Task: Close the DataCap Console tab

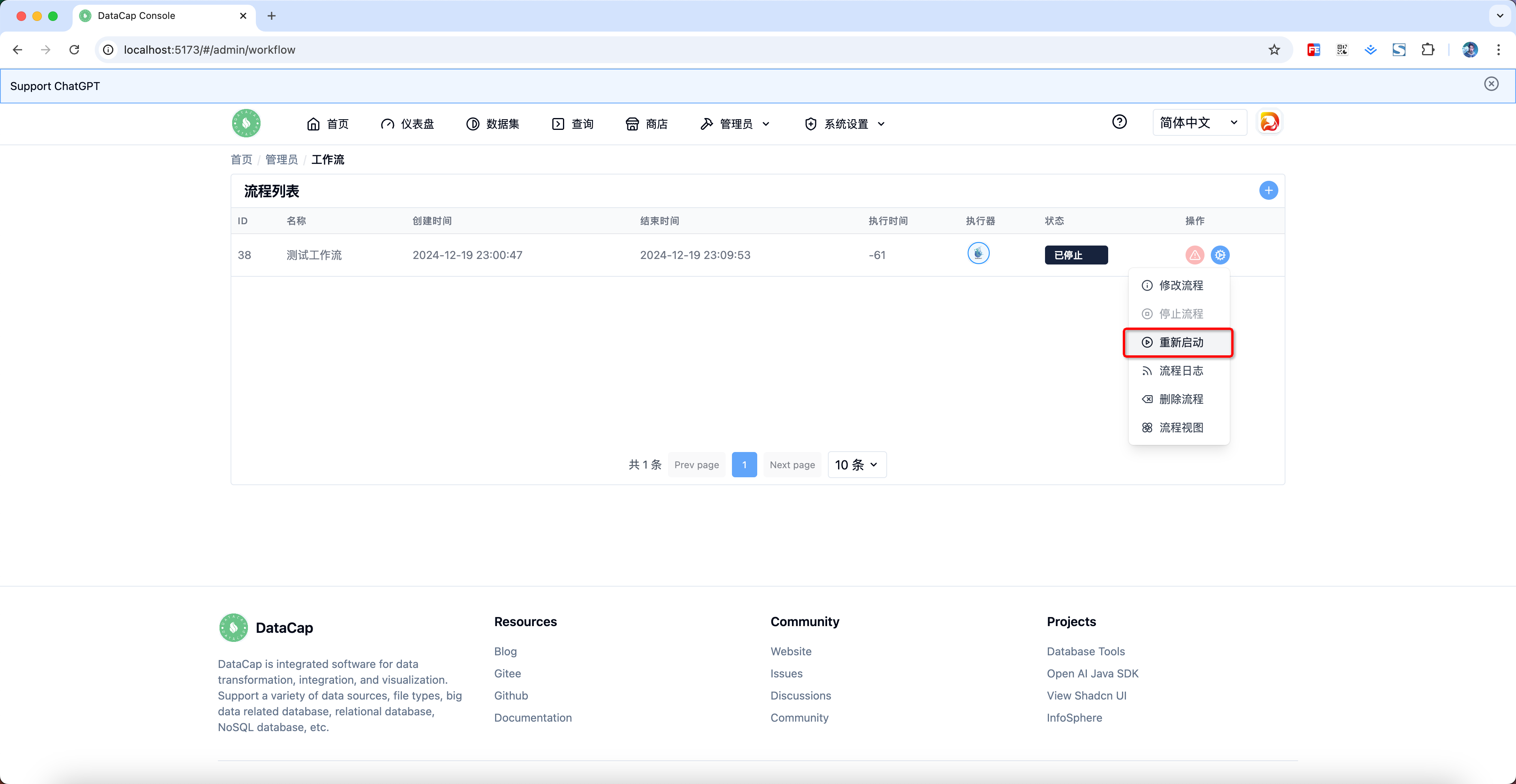Action: 243,16
